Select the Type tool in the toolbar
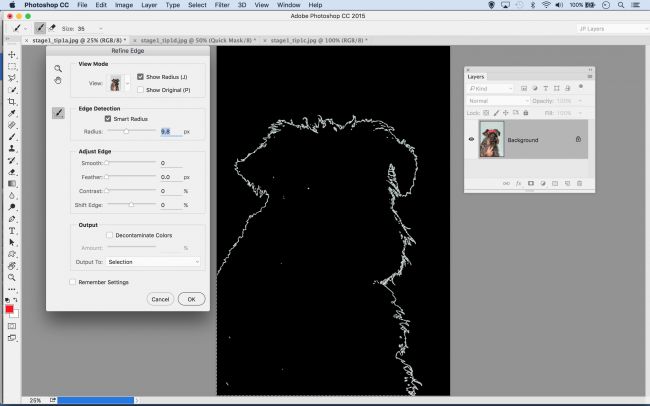Image resolution: width=650 pixels, height=406 pixels. click(x=12, y=229)
